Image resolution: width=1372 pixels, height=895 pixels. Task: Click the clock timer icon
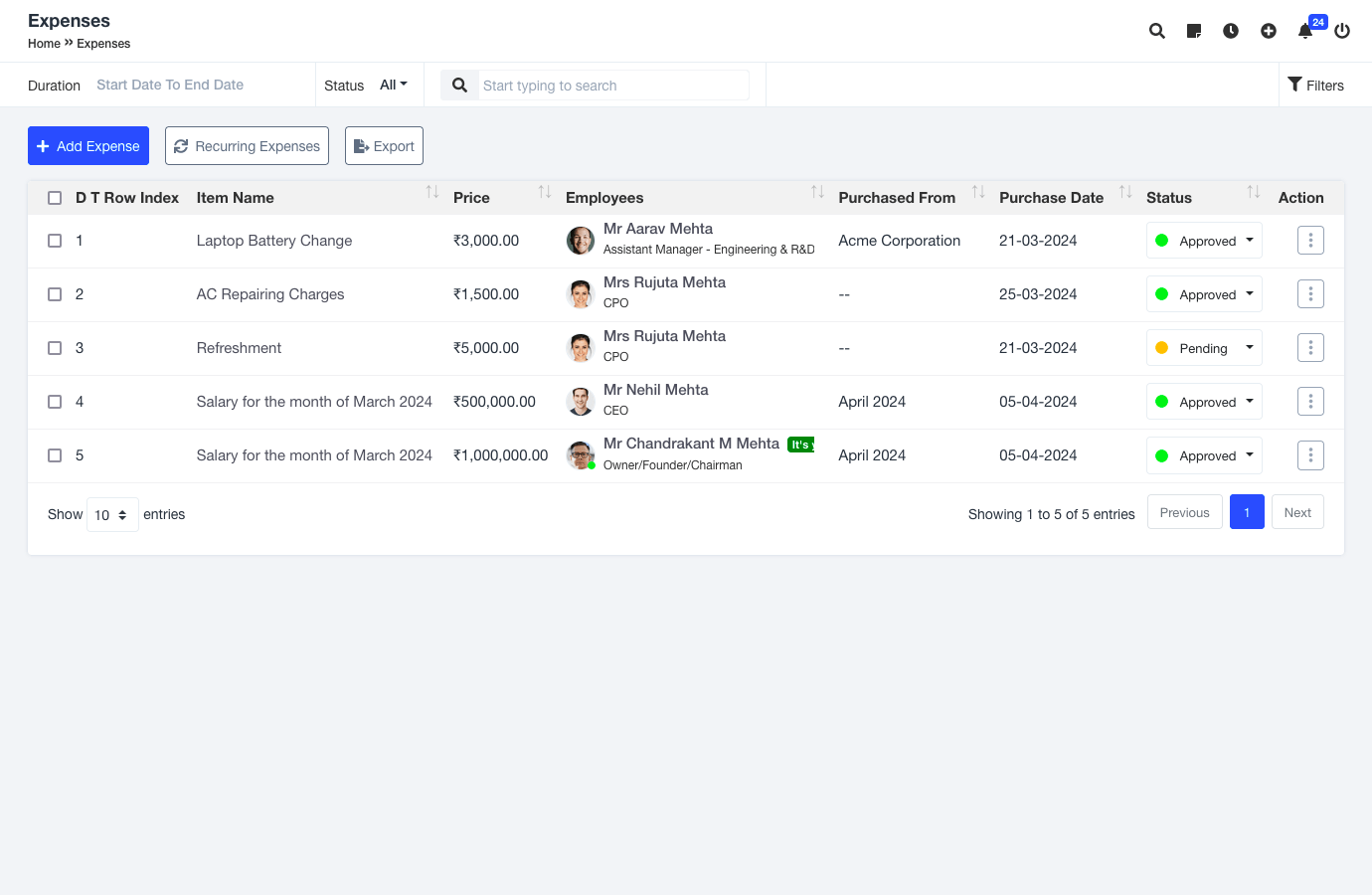pos(1231,31)
